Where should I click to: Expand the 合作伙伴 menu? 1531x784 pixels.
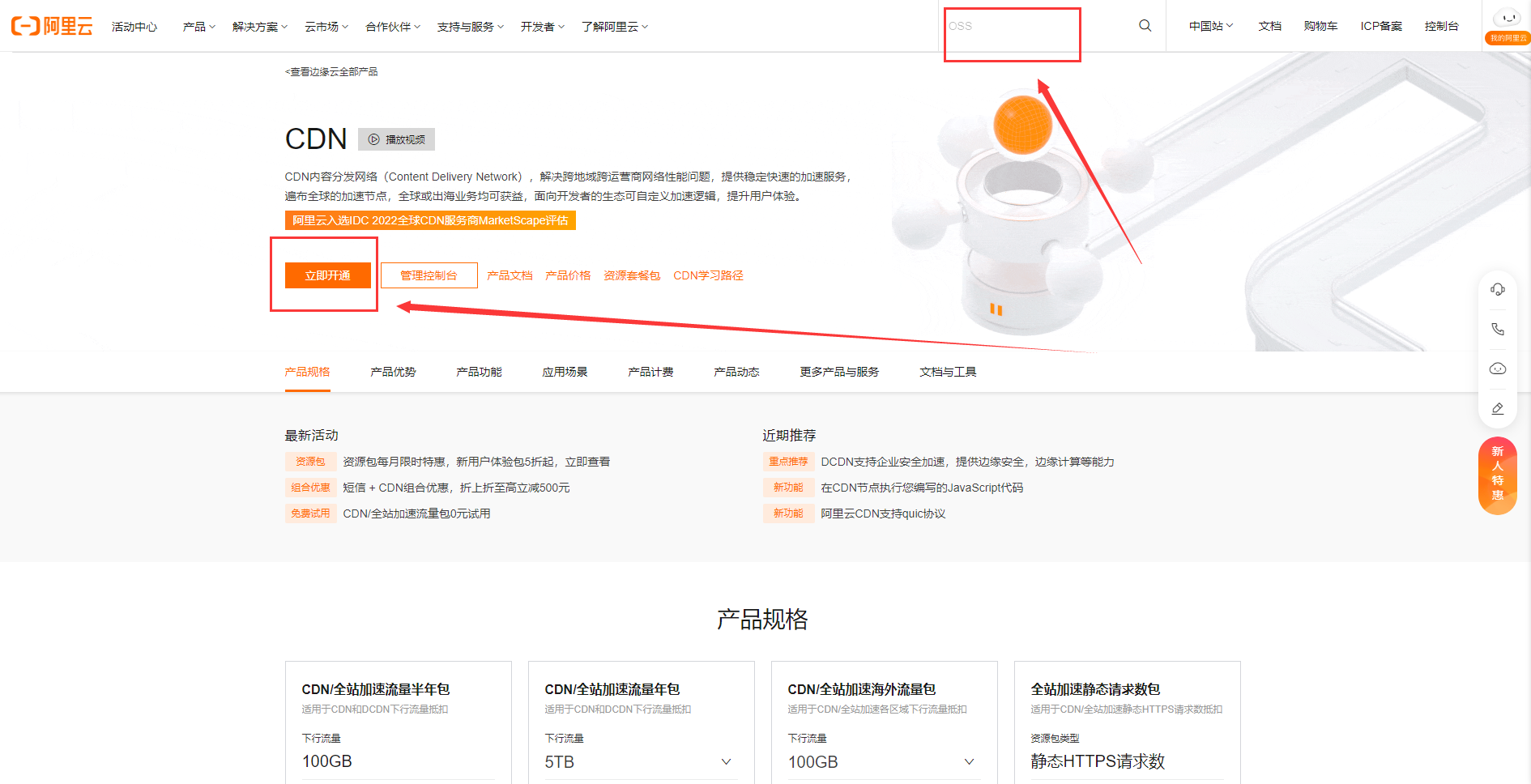point(393,27)
